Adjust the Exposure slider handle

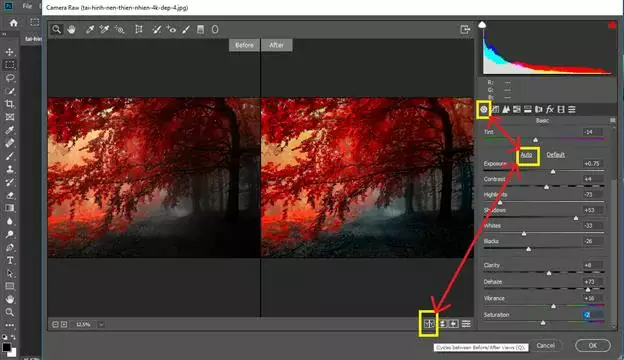[553, 171]
